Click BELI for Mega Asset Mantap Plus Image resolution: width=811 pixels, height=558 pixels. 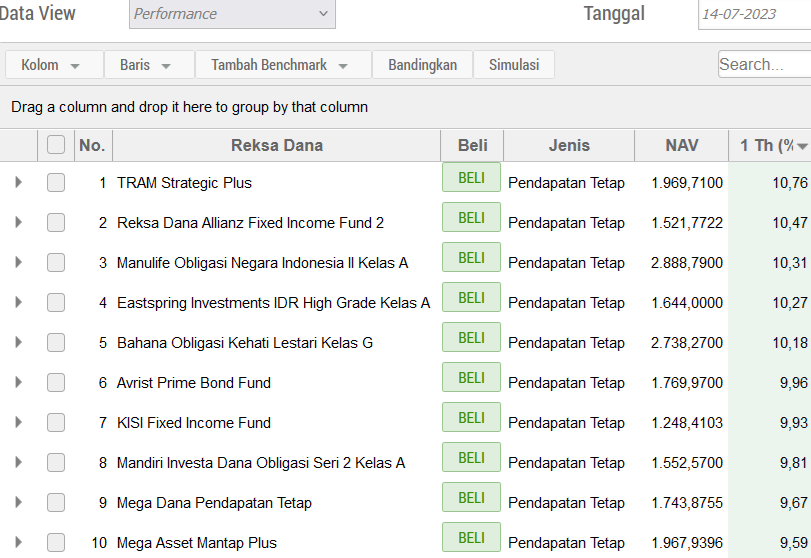point(471,537)
